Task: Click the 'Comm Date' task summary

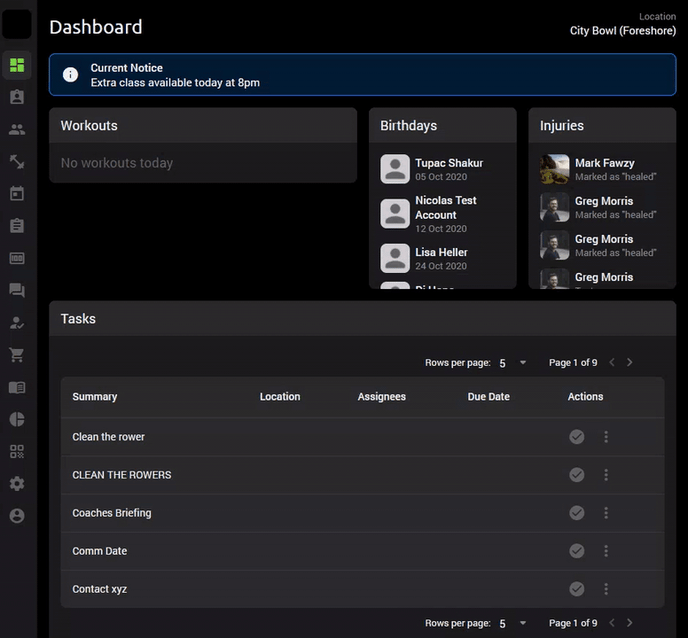Action: (x=100, y=551)
